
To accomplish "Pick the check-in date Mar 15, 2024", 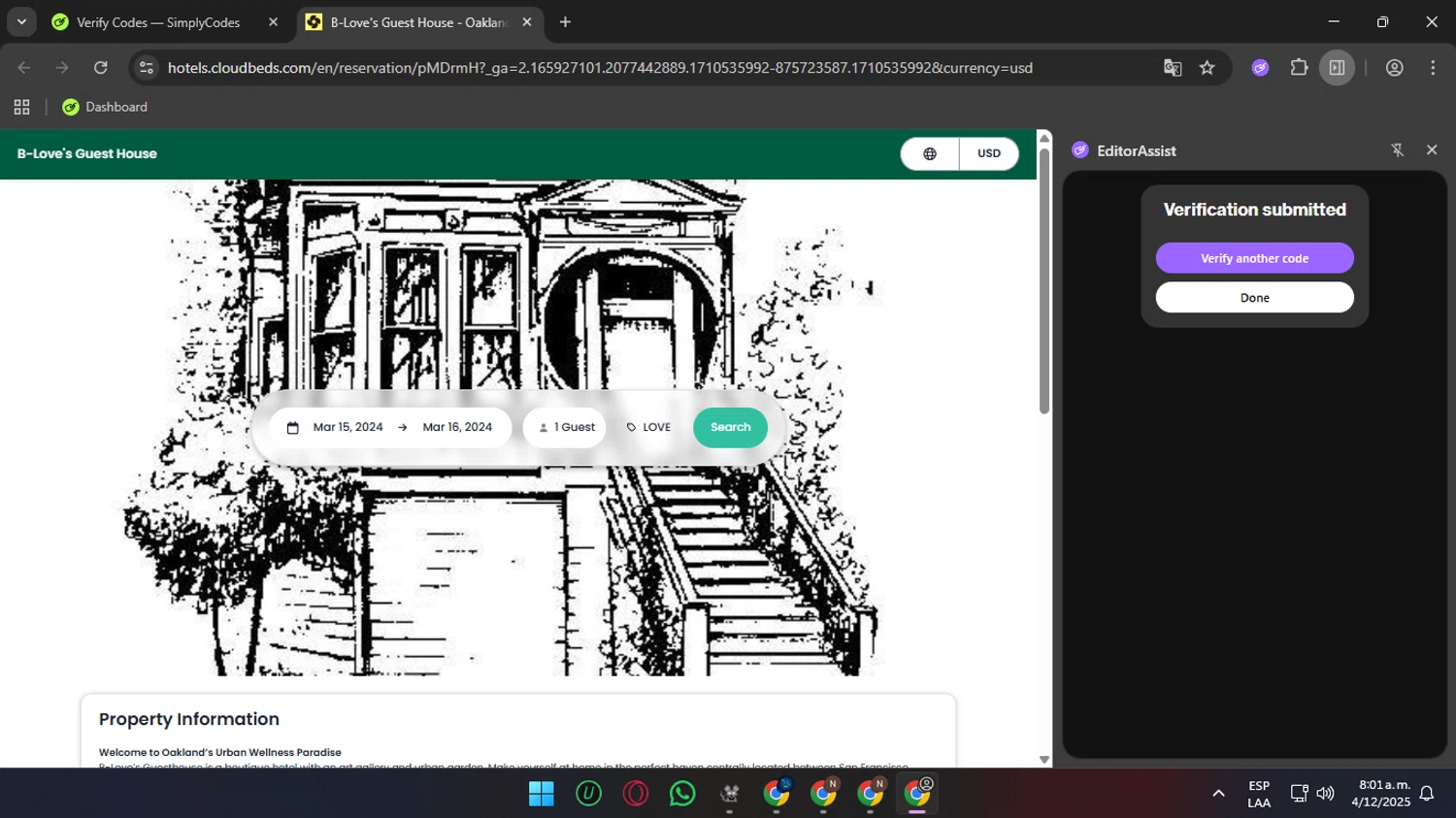I will coord(347,427).
